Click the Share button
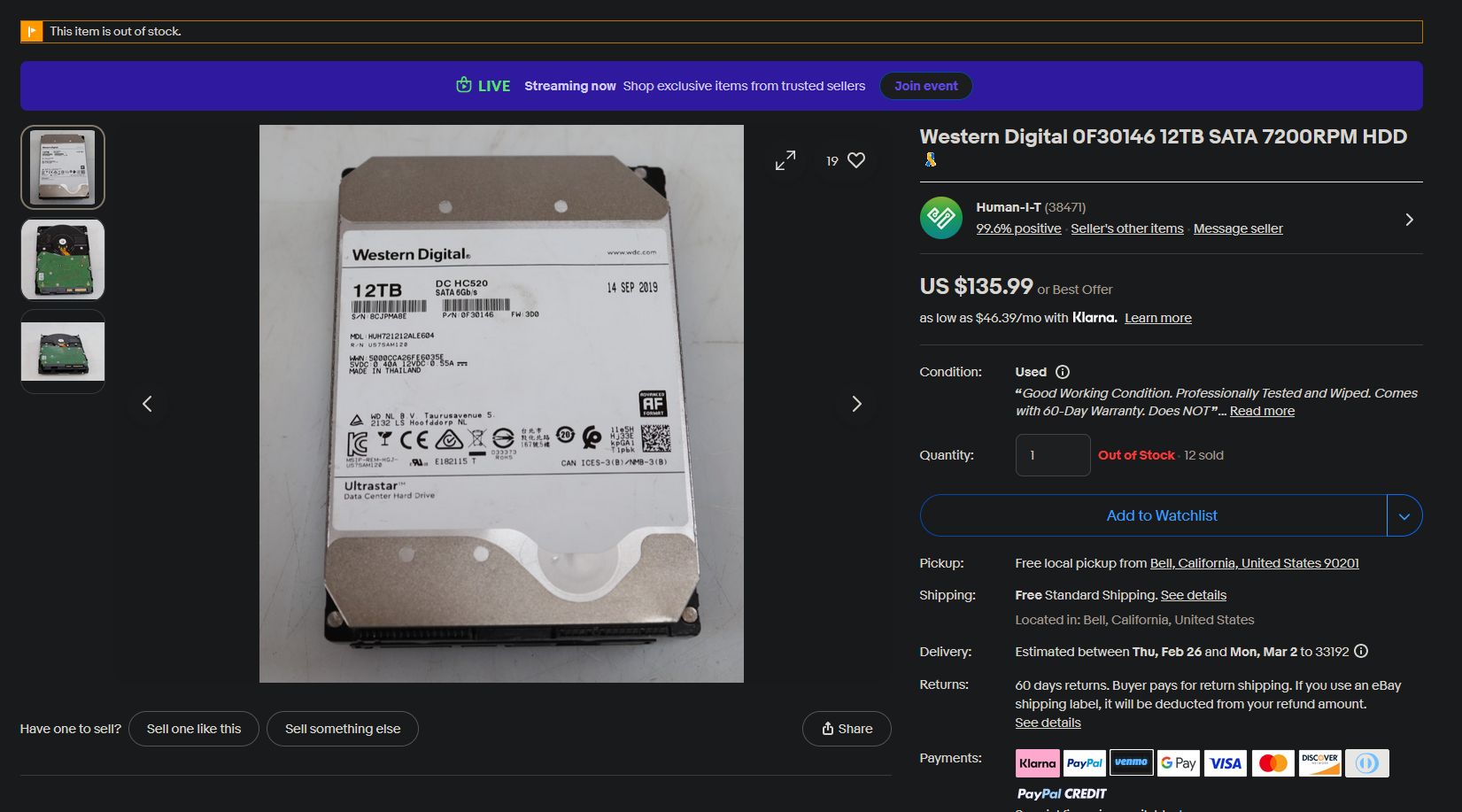The image size is (1462, 812). point(847,729)
